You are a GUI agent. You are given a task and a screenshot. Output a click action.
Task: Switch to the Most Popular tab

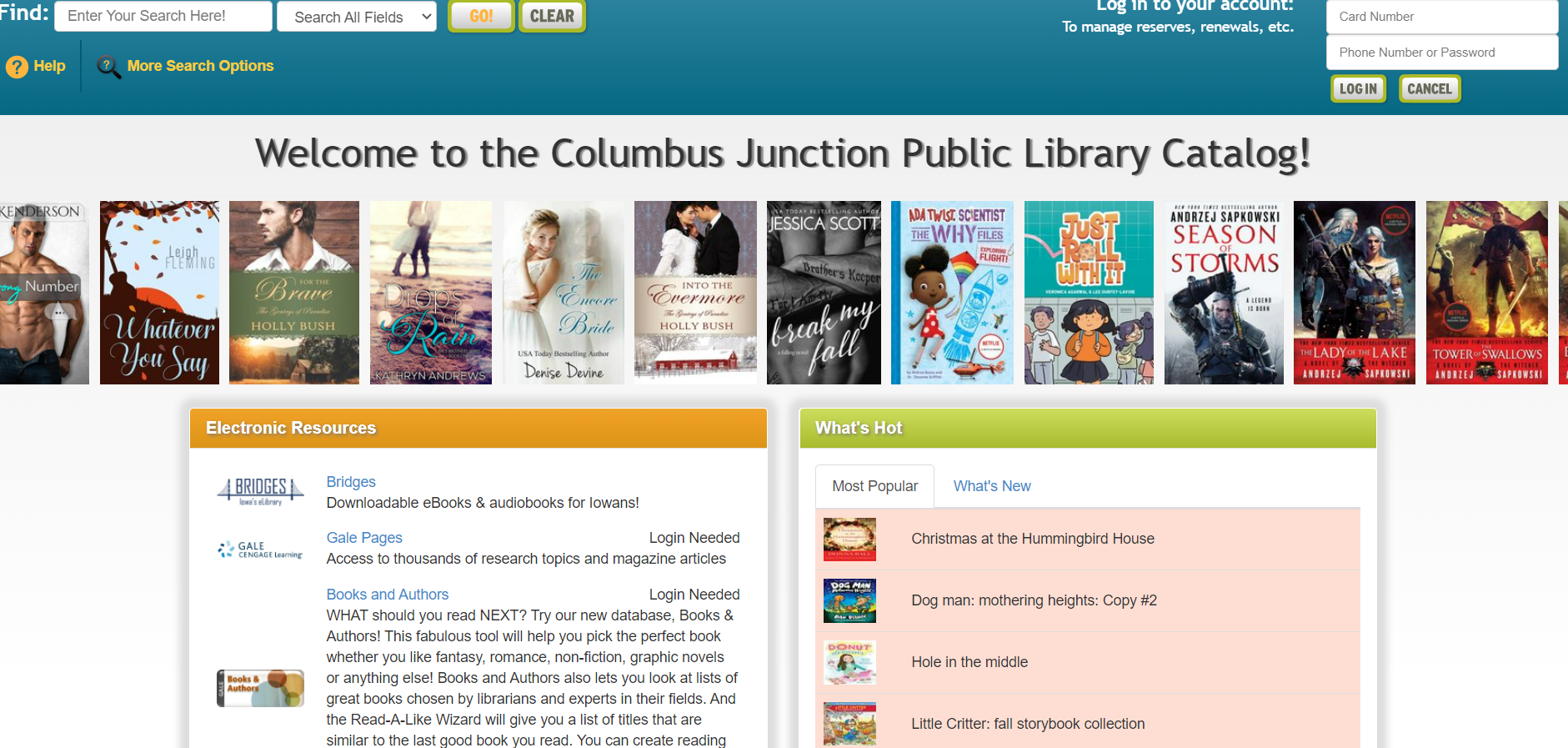[874, 486]
